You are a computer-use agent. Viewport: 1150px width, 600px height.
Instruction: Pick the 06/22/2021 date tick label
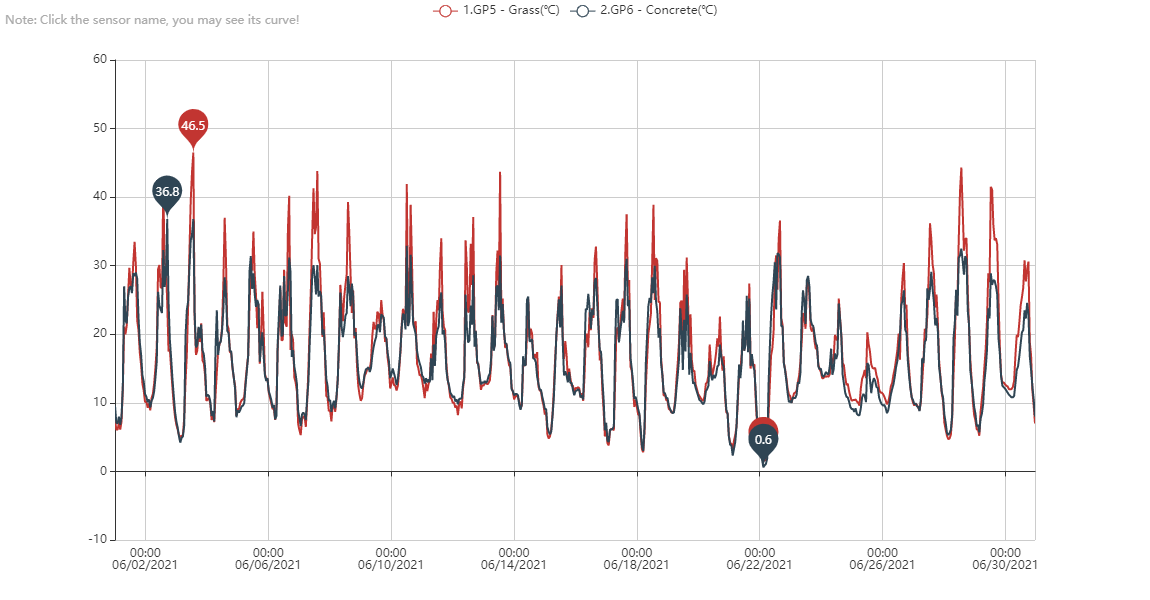click(x=760, y=565)
